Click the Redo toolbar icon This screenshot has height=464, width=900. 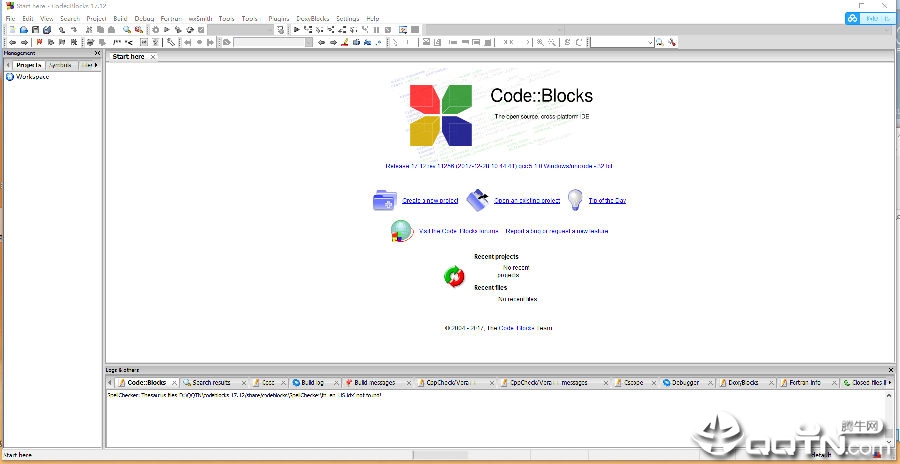point(73,30)
